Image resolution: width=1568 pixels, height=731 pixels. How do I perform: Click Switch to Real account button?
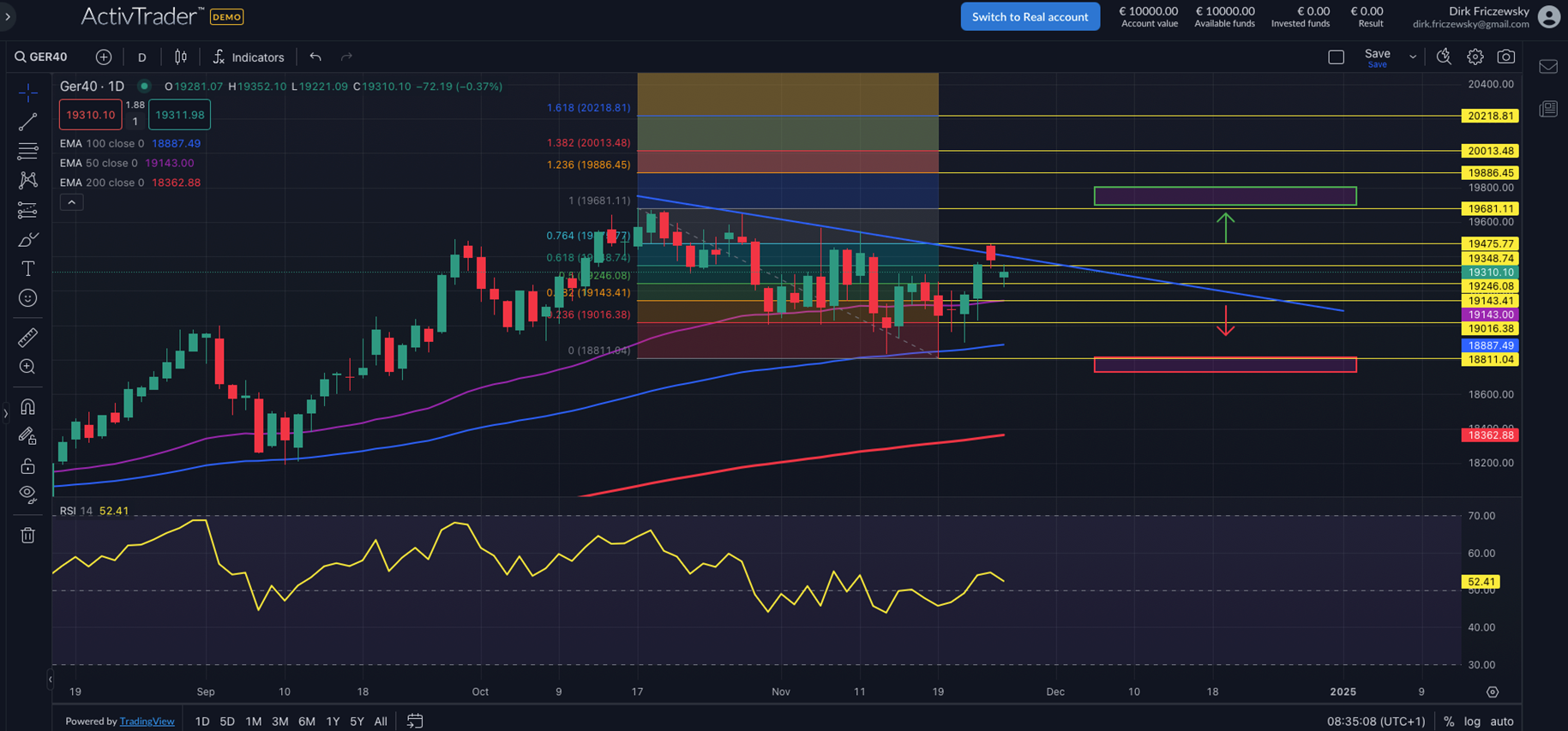[x=1030, y=16]
